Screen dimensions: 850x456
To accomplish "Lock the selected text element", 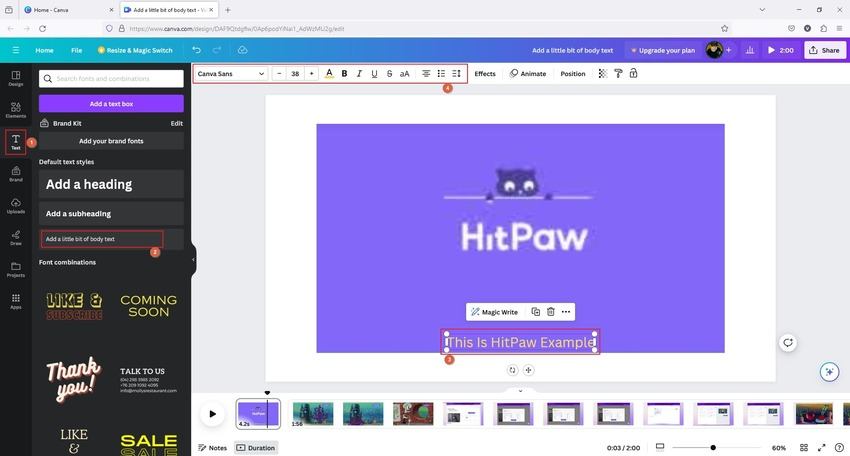I will pos(633,74).
